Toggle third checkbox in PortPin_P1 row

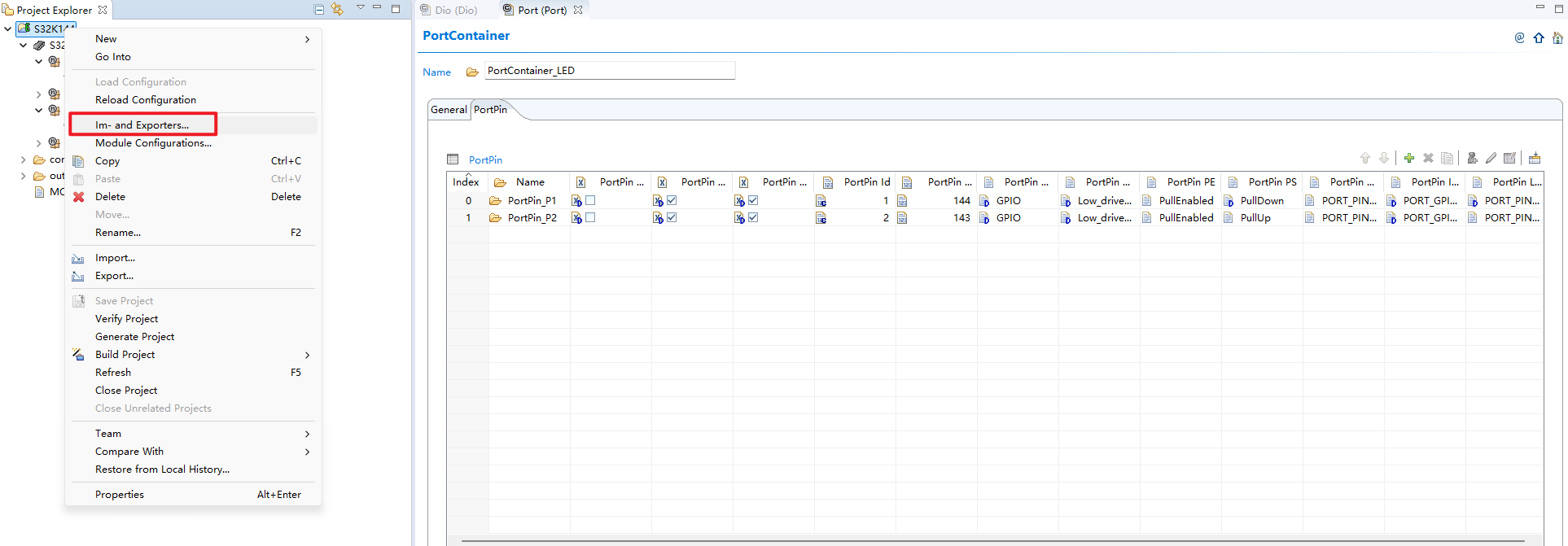pos(753,200)
